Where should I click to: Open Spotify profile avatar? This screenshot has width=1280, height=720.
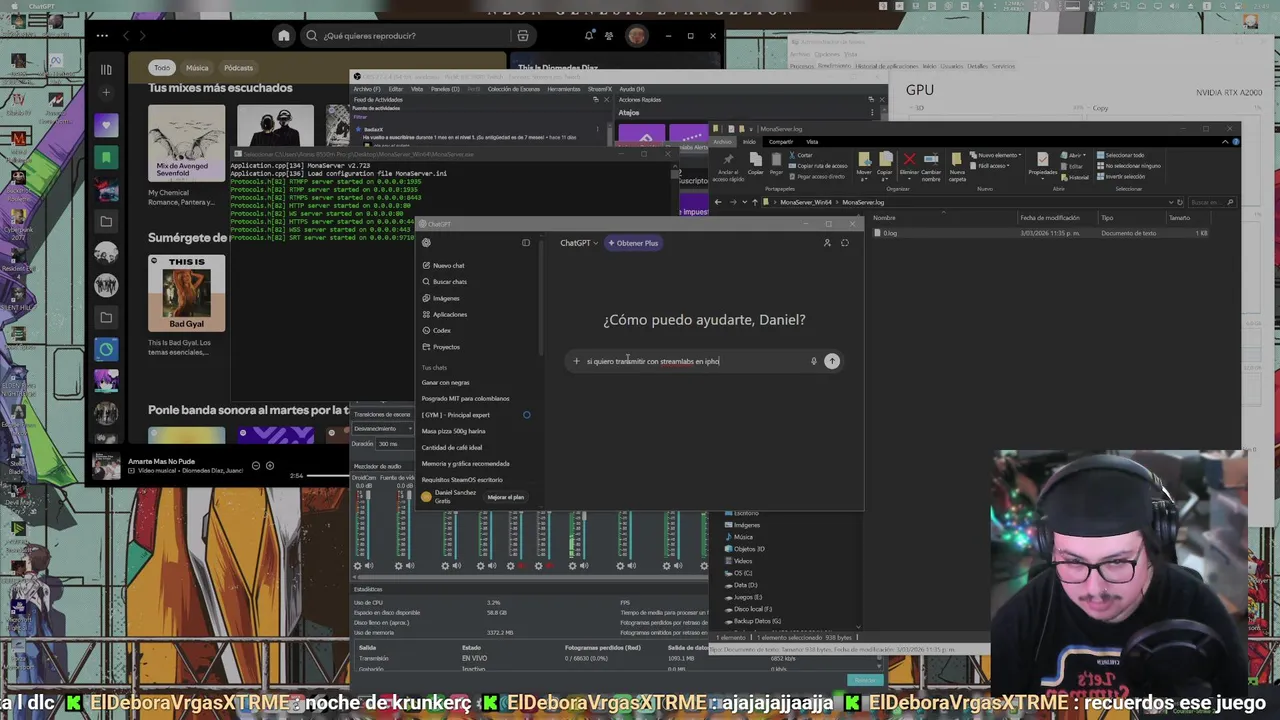(637, 36)
